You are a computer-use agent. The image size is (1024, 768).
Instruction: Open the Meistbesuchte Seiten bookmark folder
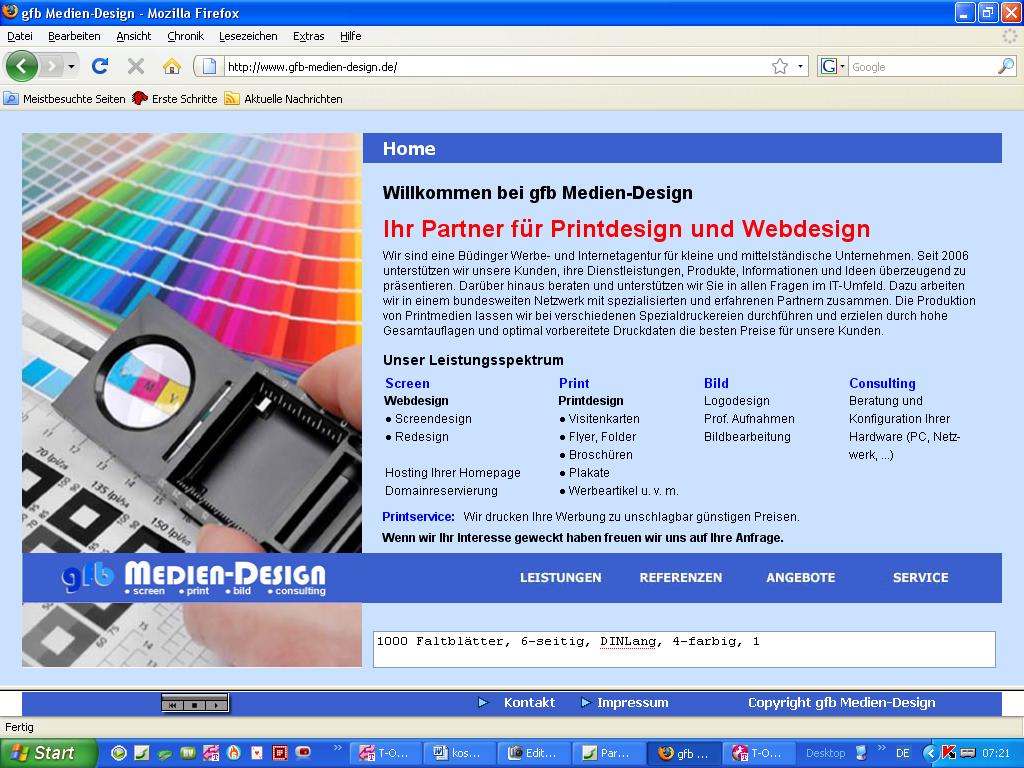[x=64, y=99]
